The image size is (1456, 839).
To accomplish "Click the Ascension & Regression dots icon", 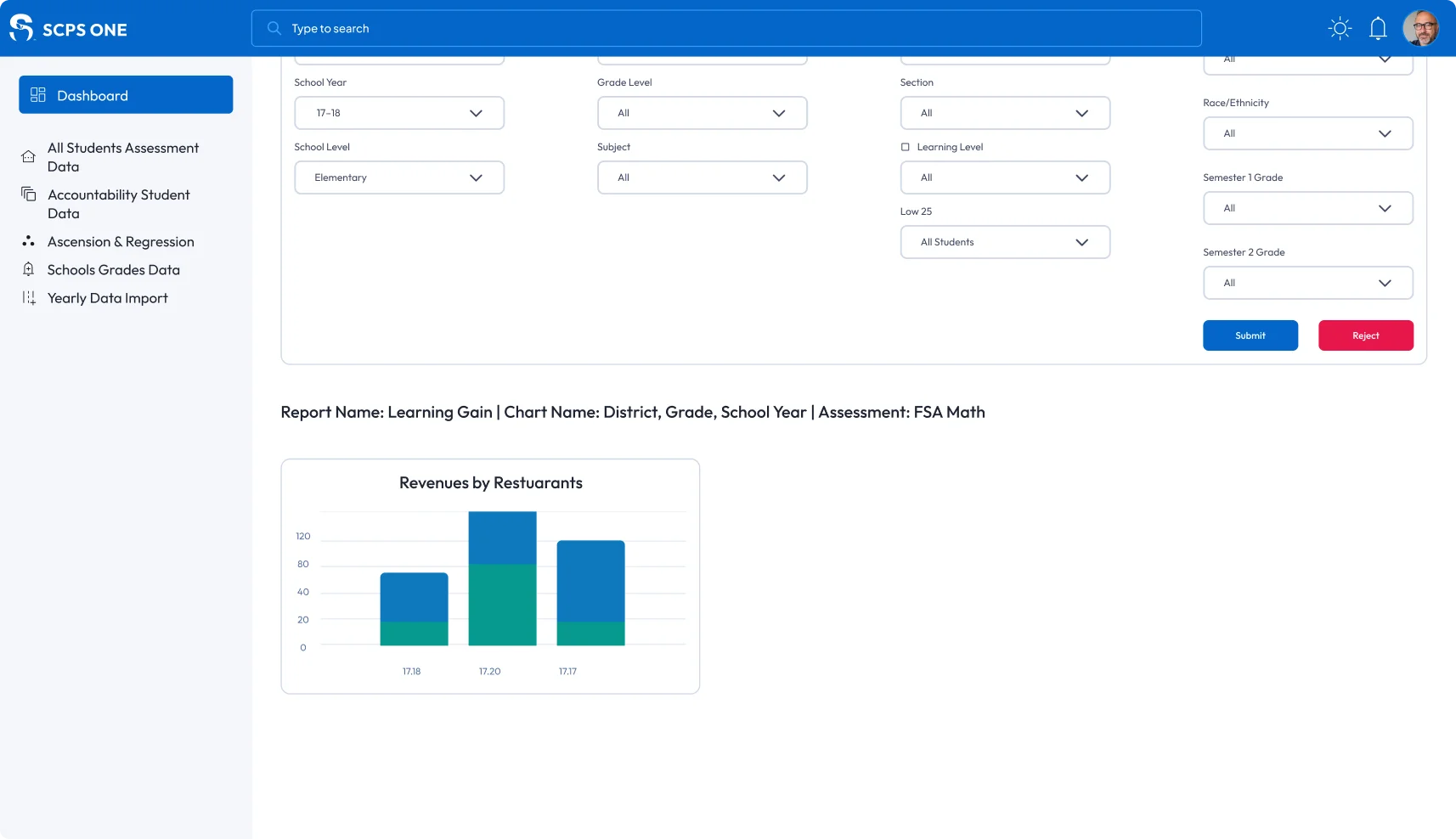I will click(29, 242).
